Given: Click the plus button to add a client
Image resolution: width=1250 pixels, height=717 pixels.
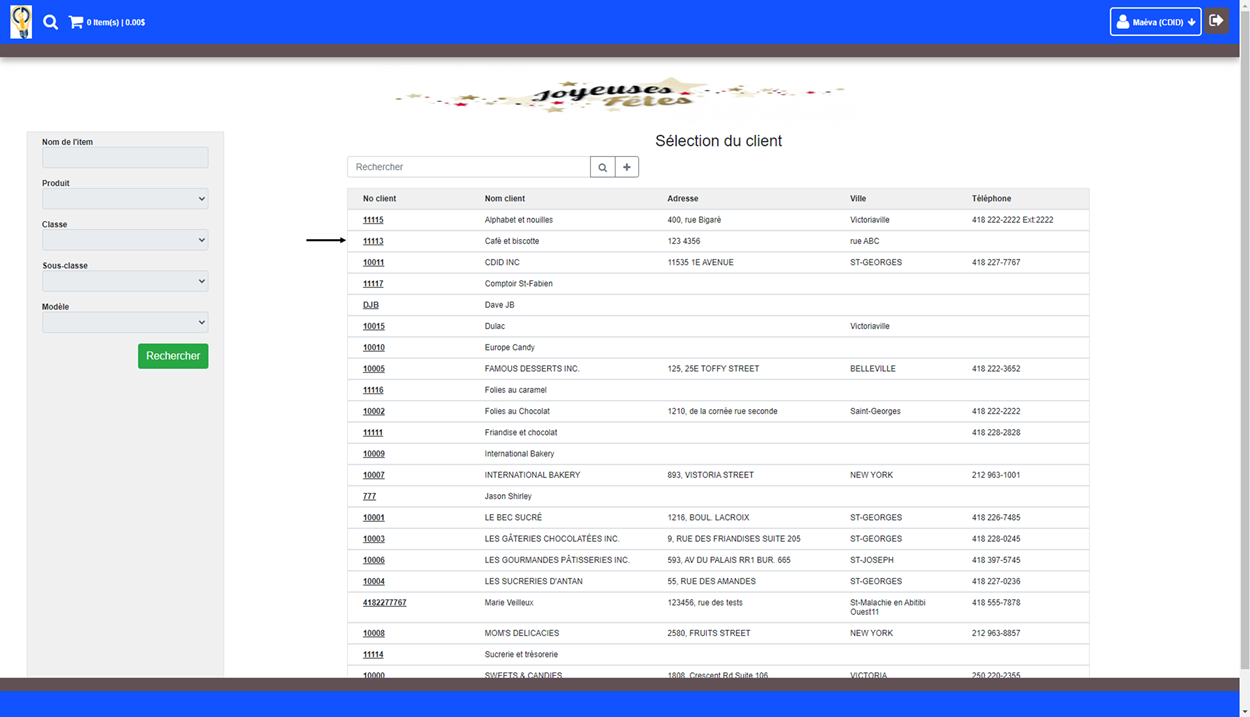Looking at the screenshot, I should point(626,166).
